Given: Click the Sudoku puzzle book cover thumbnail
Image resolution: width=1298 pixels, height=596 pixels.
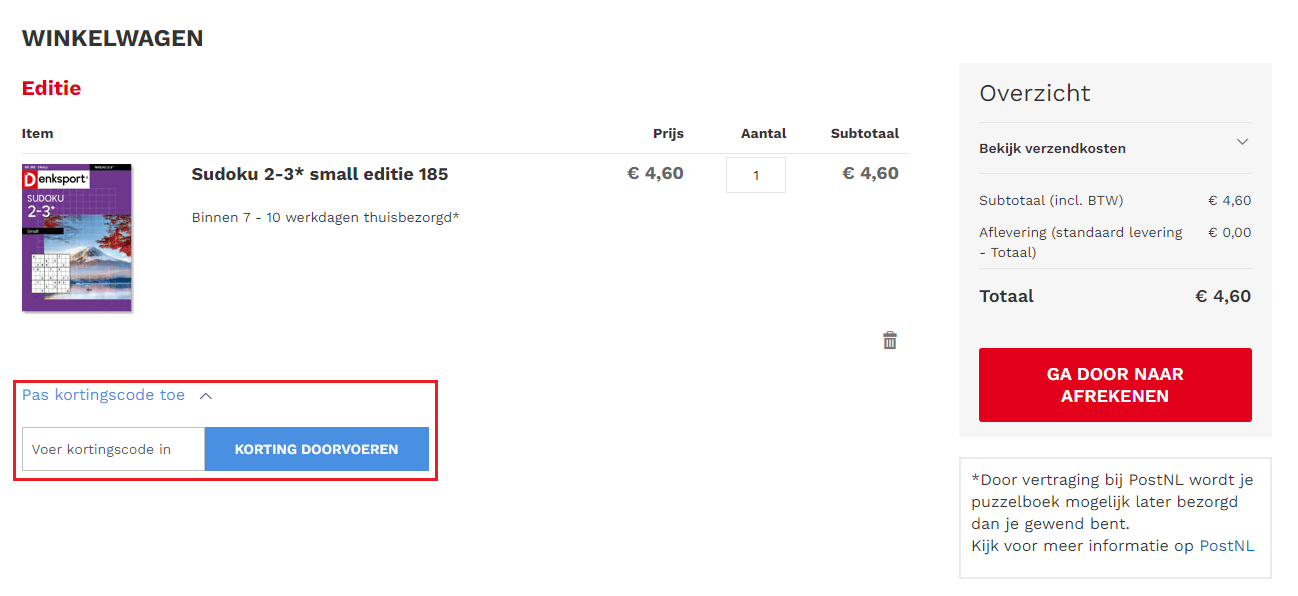Looking at the screenshot, I should [77, 237].
